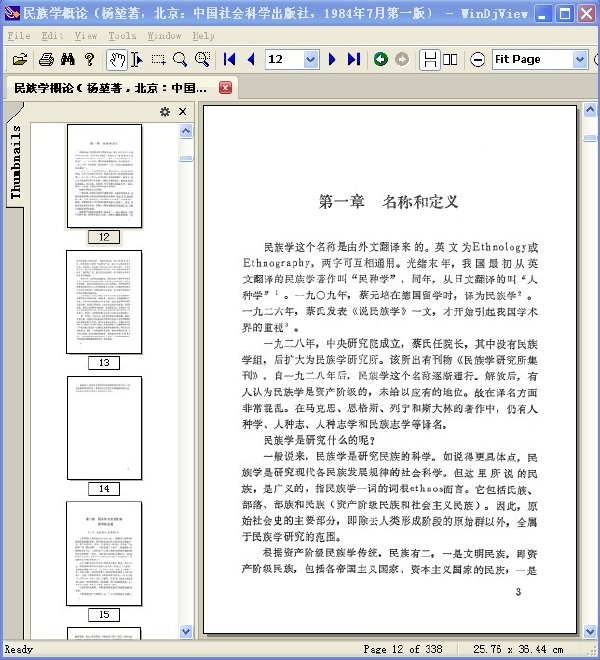600x660 pixels.
Task: Open a file with the folder icon
Action: click(19, 59)
